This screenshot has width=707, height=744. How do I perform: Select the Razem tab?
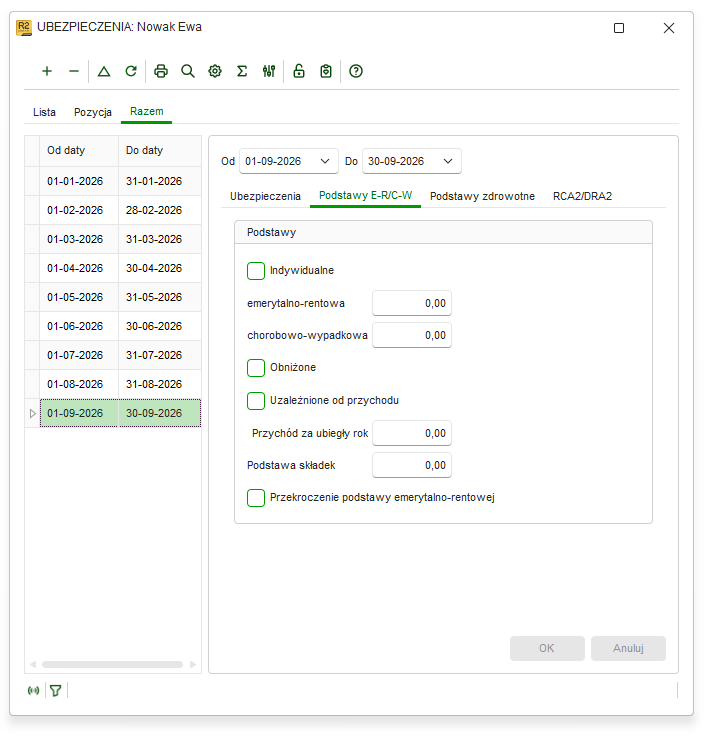coord(147,112)
